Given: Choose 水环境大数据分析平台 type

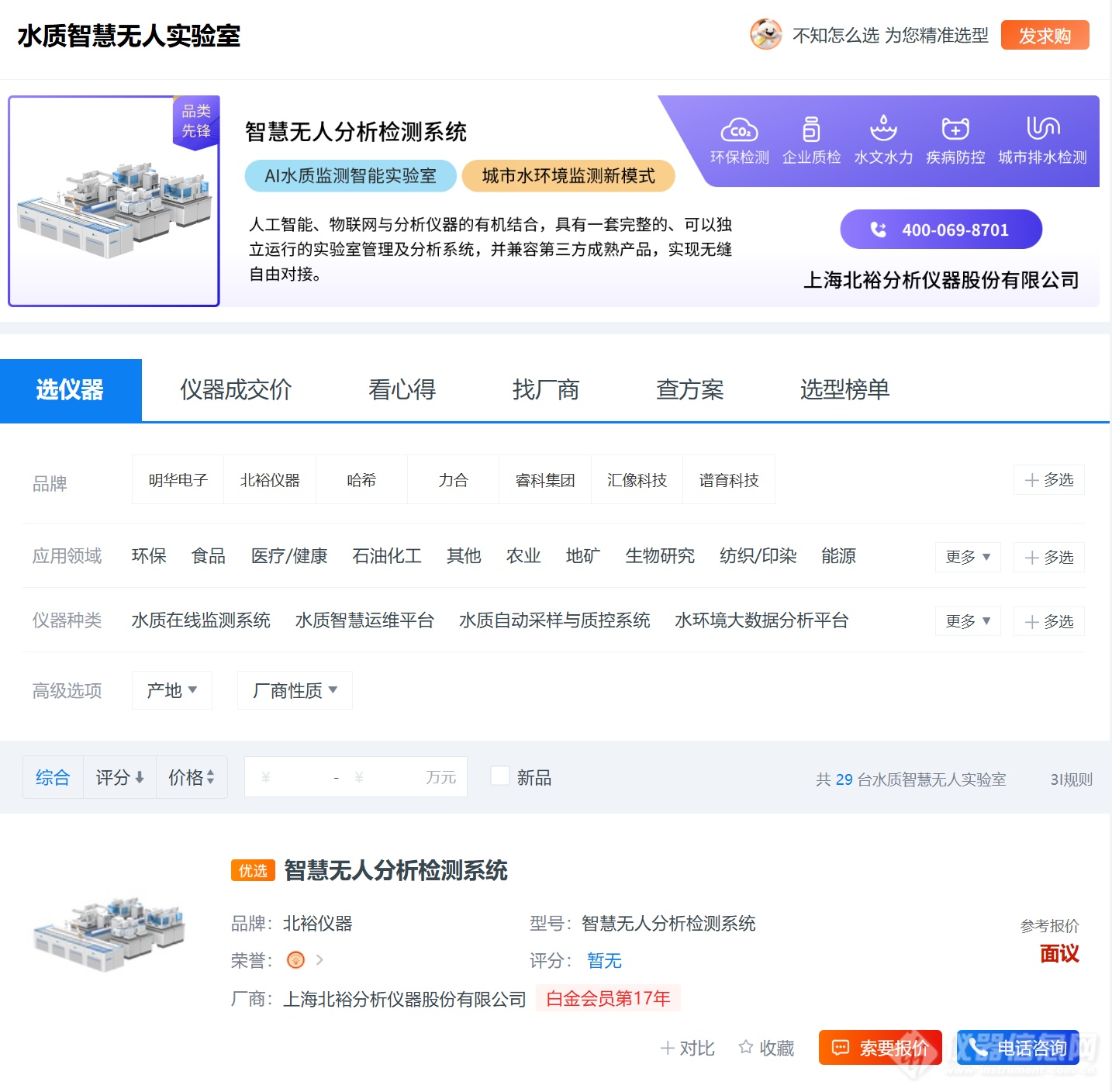Looking at the screenshot, I should click(x=761, y=620).
